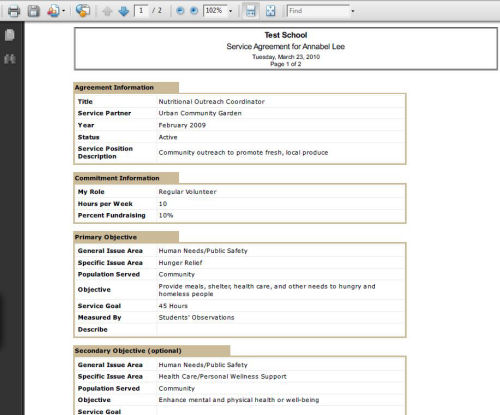The width and height of the screenshot is (500, 415).
Task: Click 'Community outreach to promote fresh, local produce'
Action: [243, 153]
